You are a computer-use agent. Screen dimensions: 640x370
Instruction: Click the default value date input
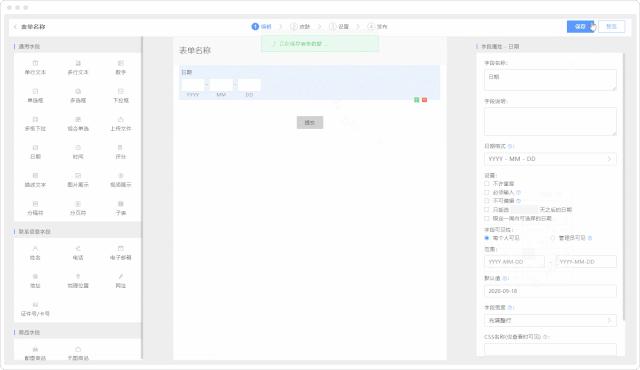point(550,291)
